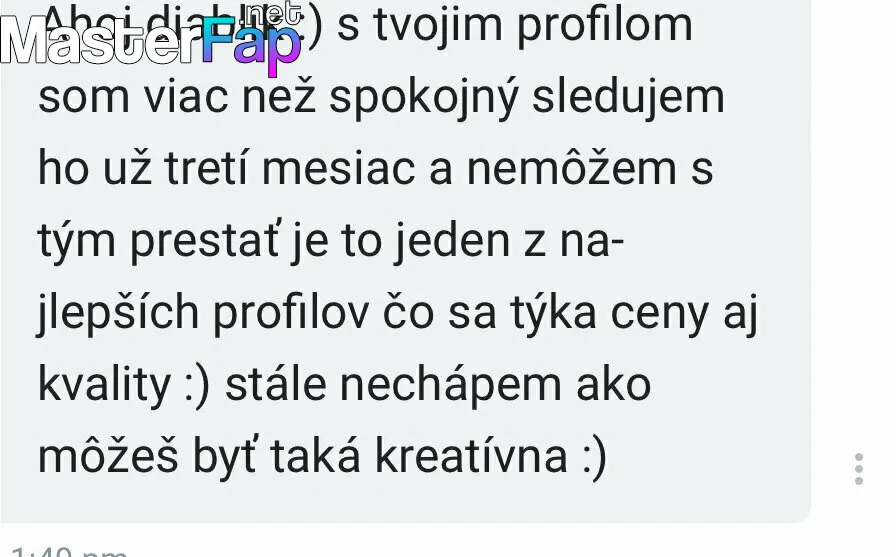This screenshot has height=557, width=896.
Task: Open the three-dot message options menu
Action: (859, 470)
